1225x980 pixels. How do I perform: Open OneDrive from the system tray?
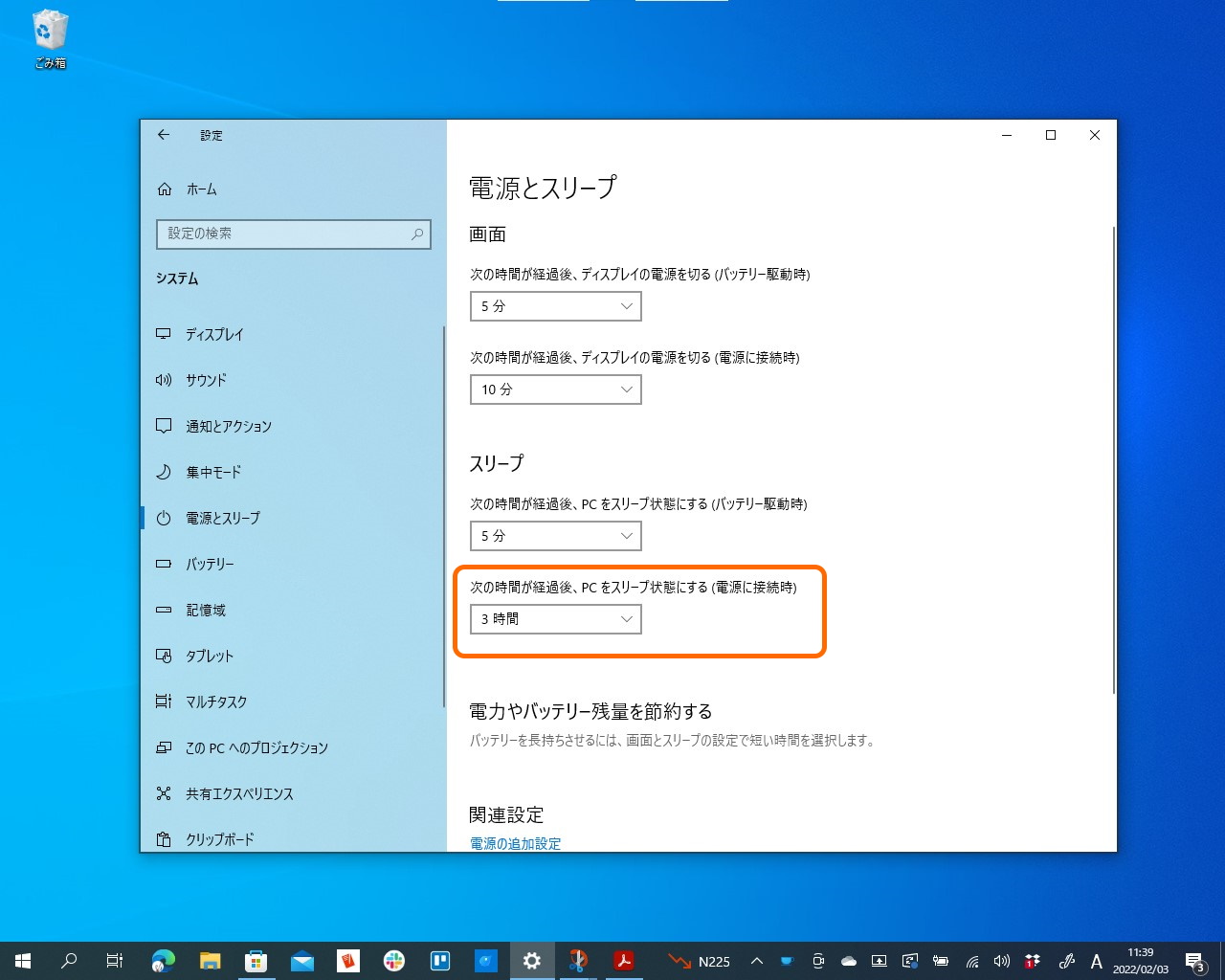[848, 961]
